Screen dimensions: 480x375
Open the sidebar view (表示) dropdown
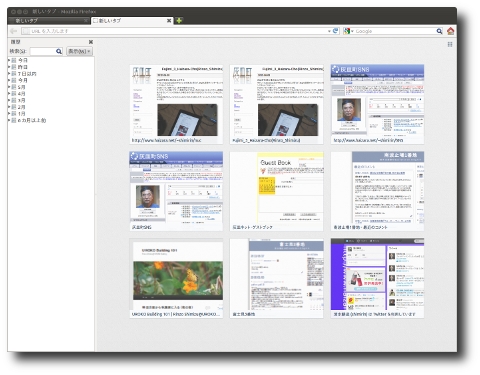pyautogui.click(x=79, y=51)
